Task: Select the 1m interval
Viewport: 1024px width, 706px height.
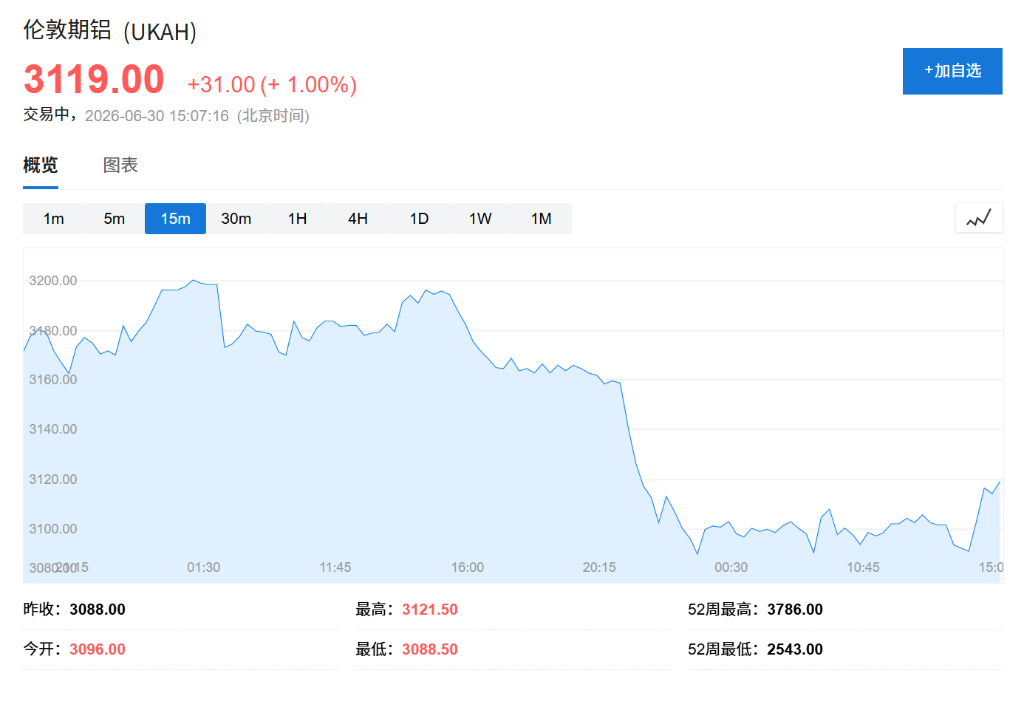Action: 54,218
